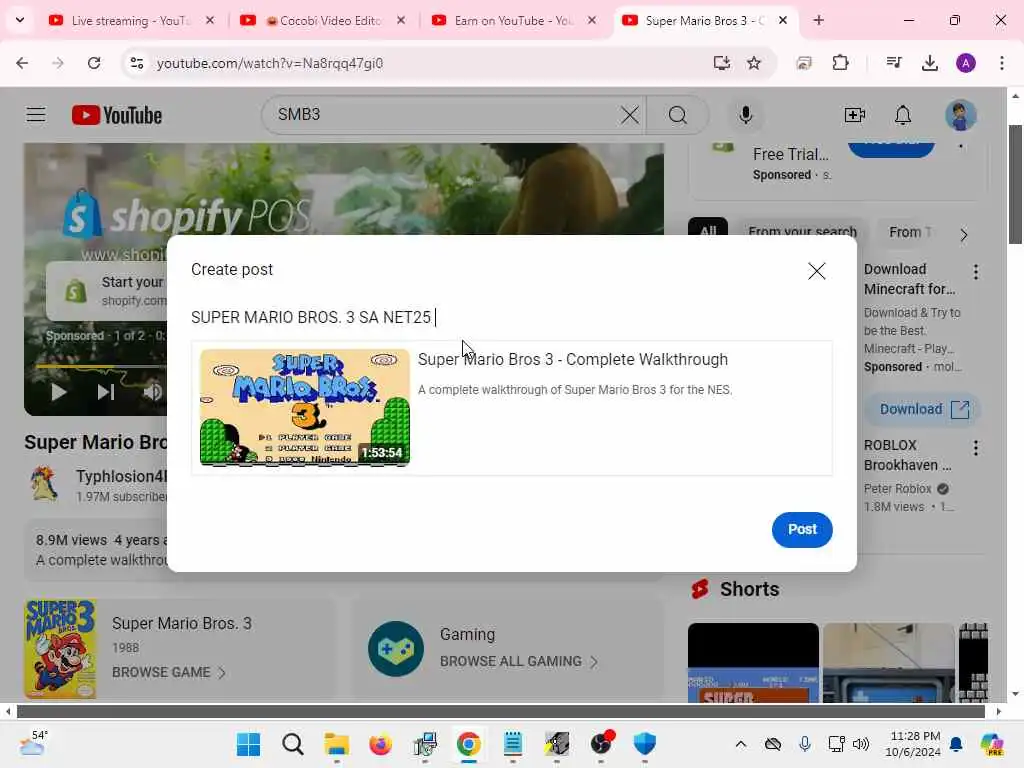Click BROWSE ALL GAMING link
1024x768 pixels.
519,662
